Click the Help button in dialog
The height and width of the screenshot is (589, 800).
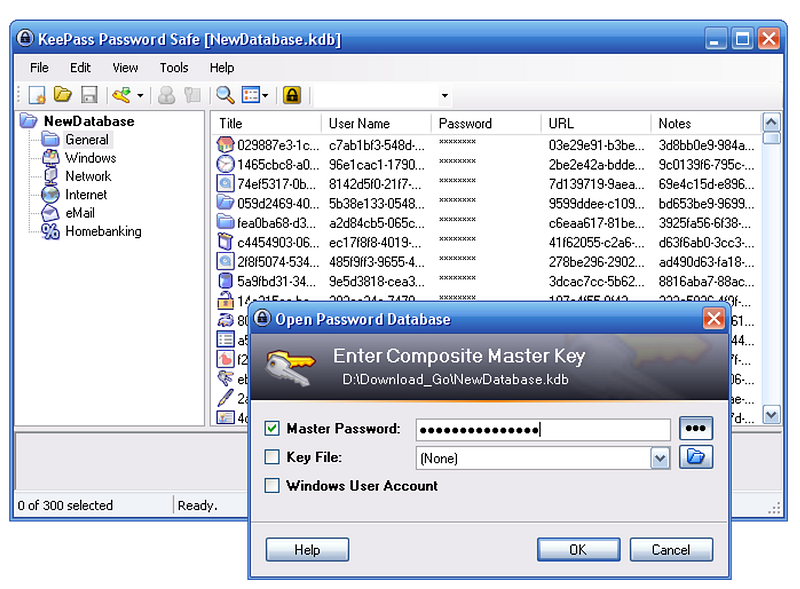coord(307,550)
